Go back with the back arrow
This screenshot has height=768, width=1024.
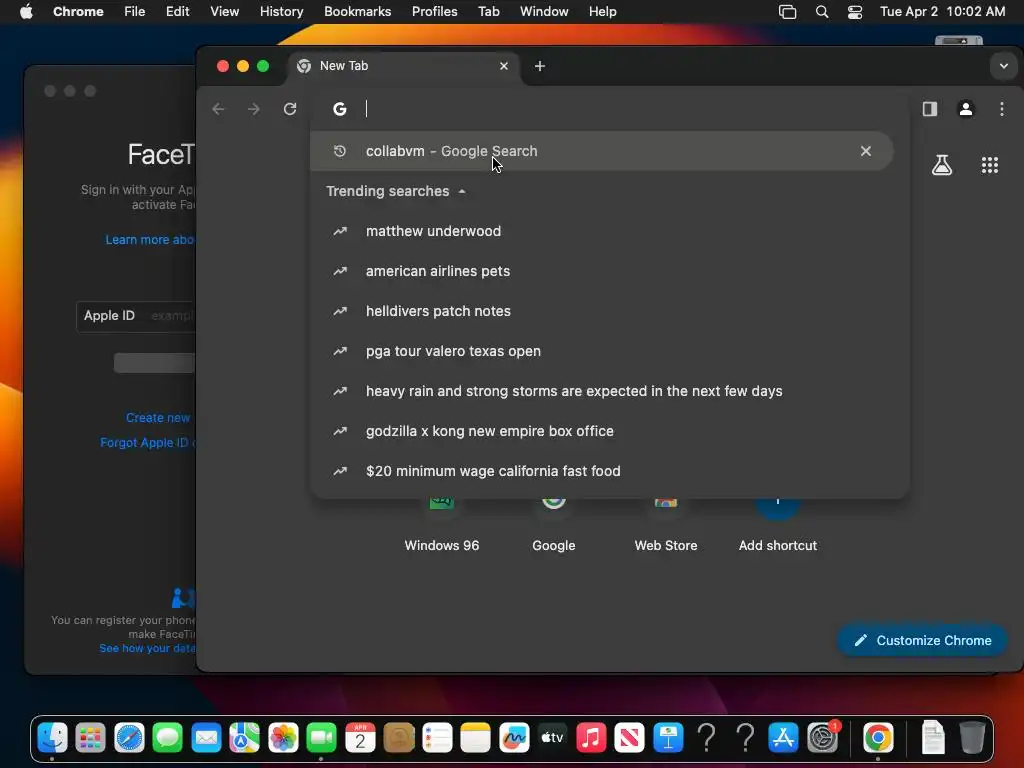218,109
